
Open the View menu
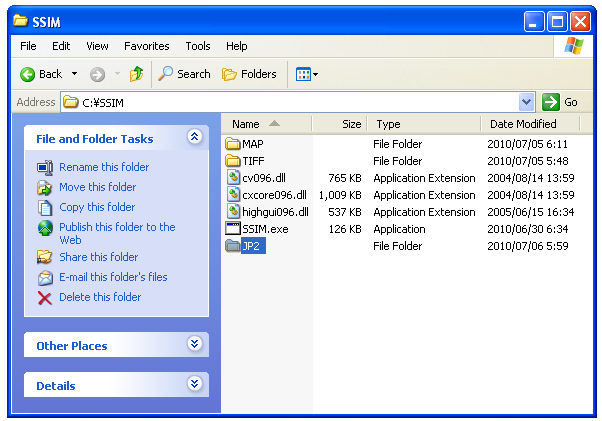pos(97,46)
